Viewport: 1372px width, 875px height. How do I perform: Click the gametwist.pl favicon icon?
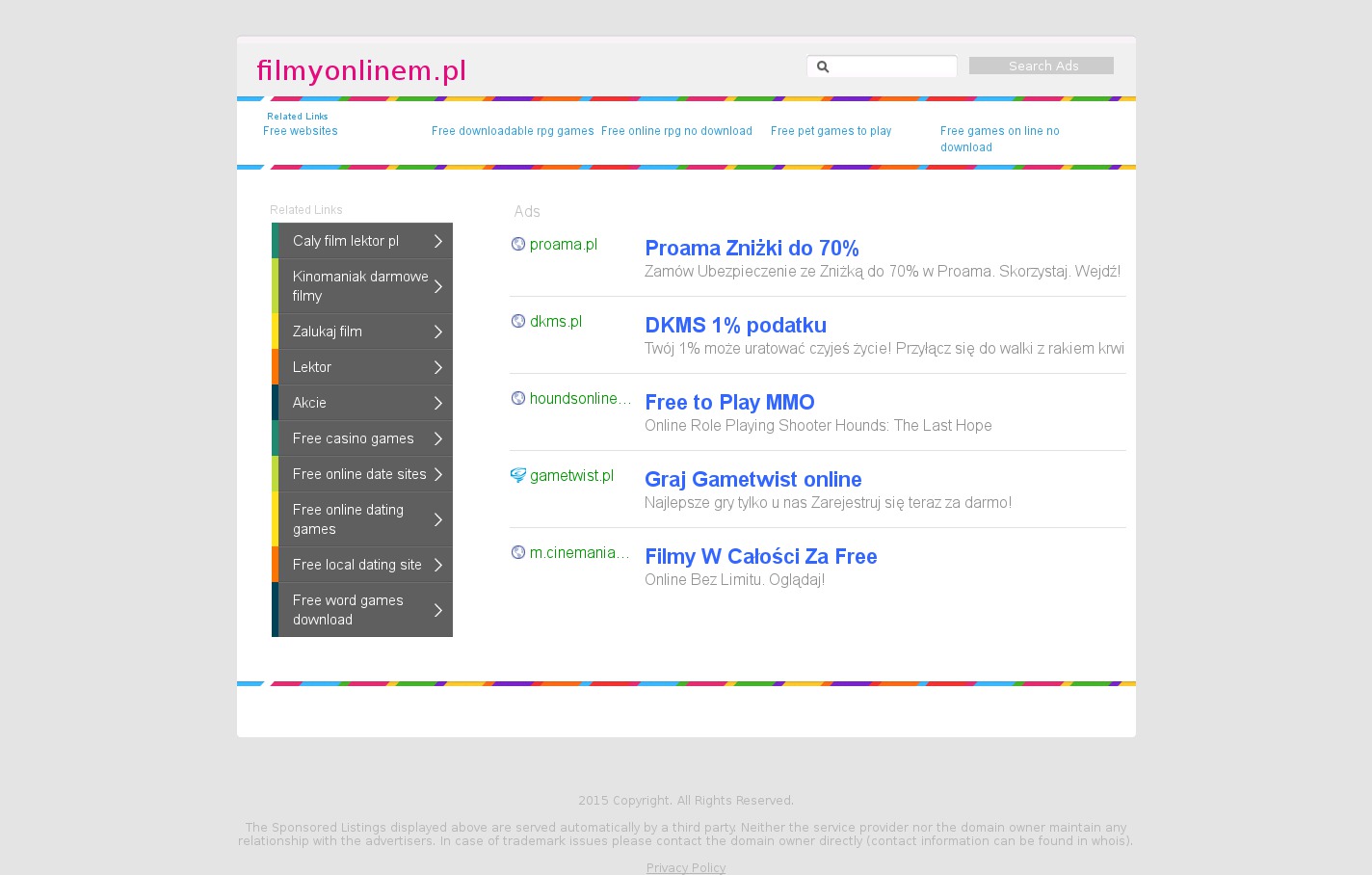518,475
